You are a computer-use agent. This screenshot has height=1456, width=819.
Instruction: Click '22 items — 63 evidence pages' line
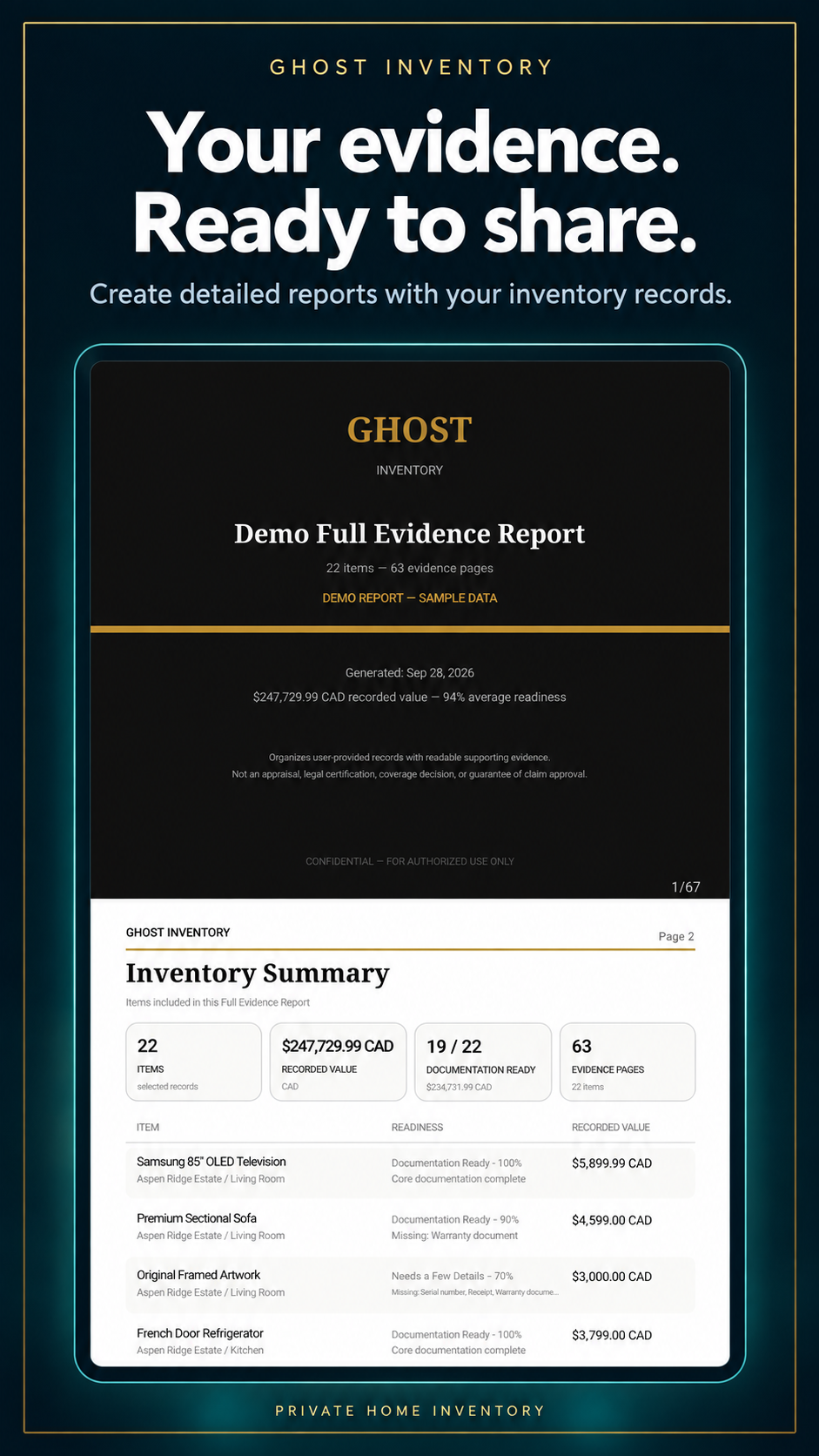click(x=410, y=568)
